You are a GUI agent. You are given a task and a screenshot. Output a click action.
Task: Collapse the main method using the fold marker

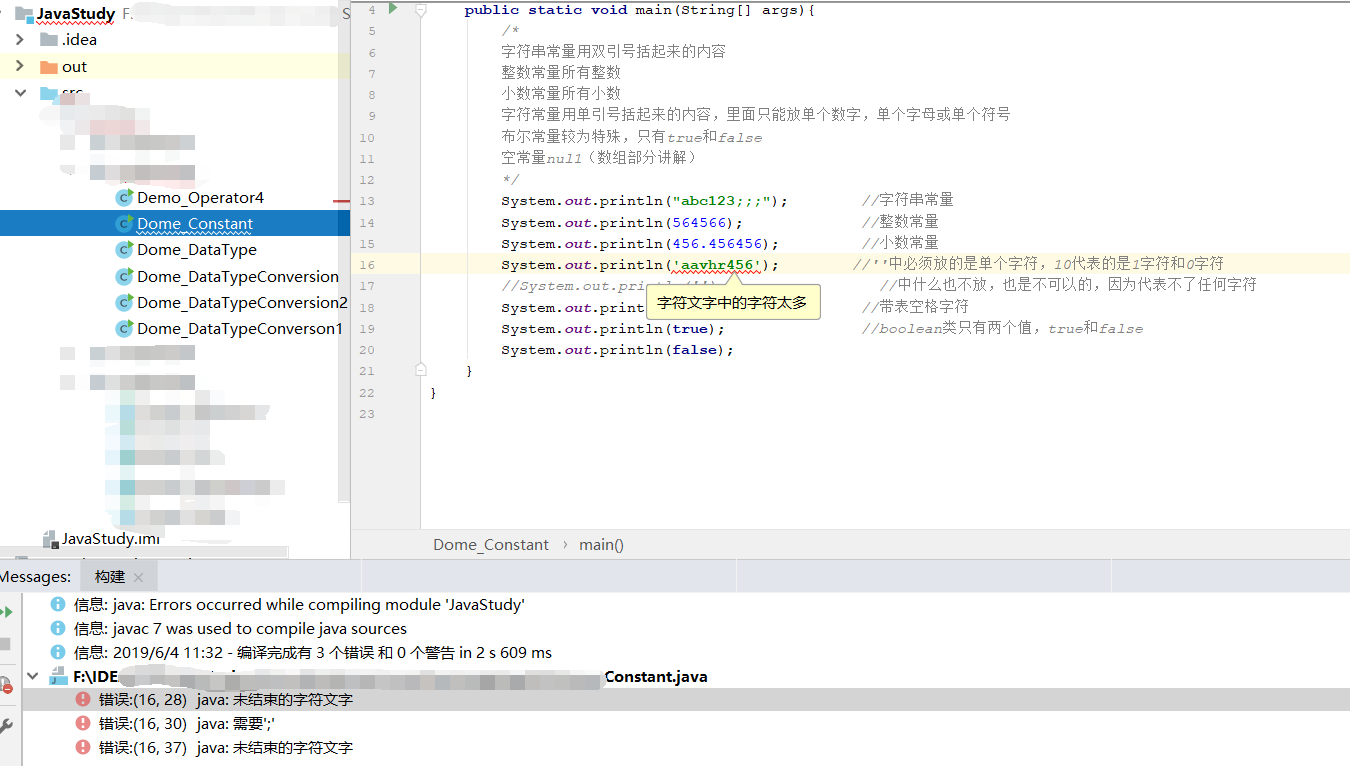point(421,9)
